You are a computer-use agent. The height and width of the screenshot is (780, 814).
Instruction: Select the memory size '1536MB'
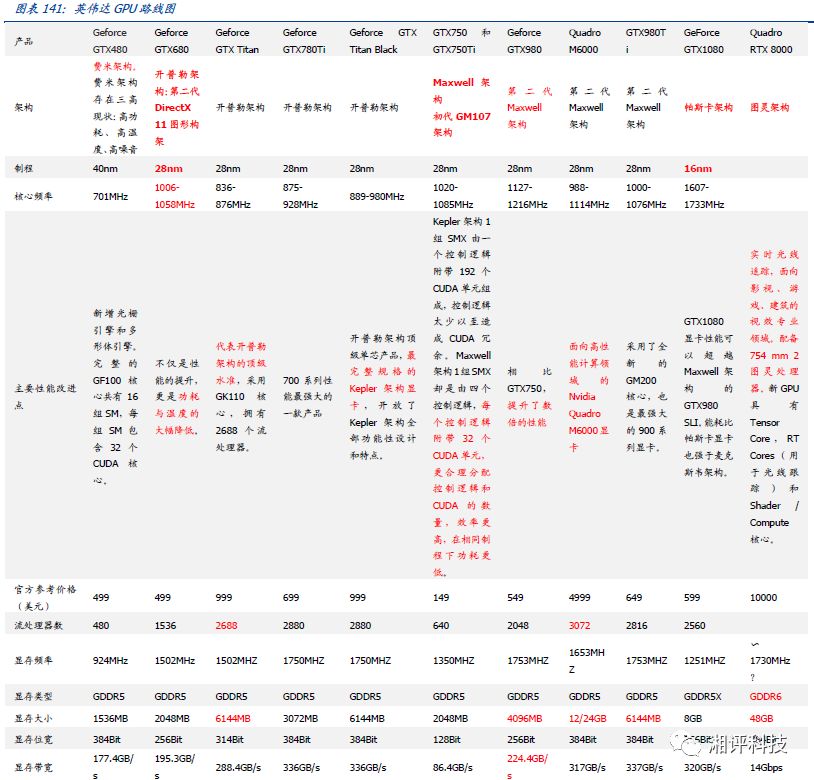111,719
